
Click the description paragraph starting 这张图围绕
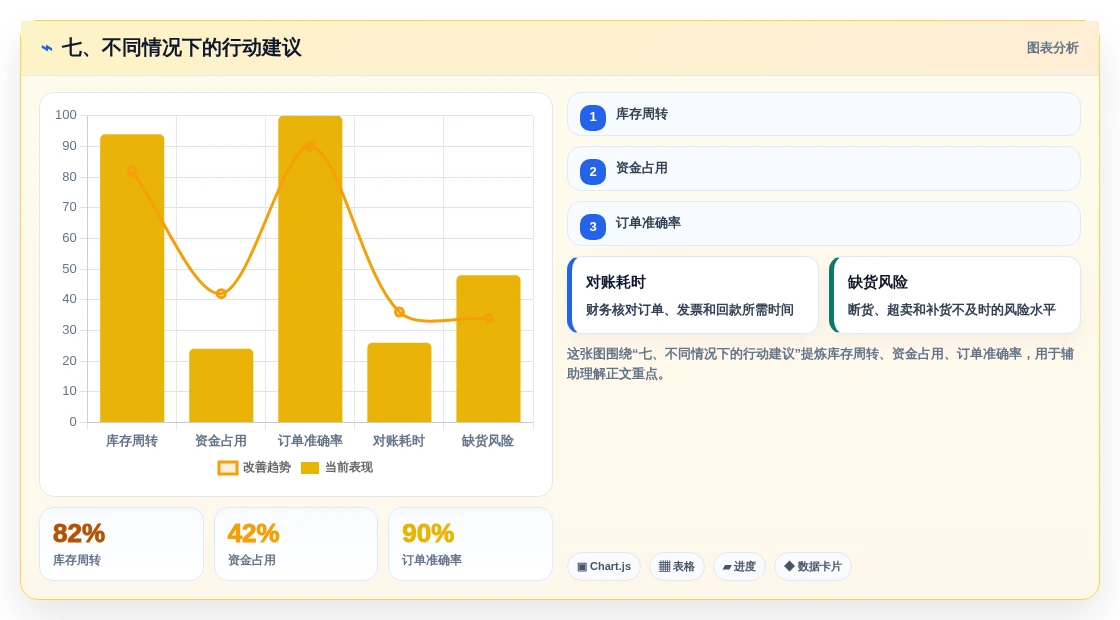click(821, 364)
